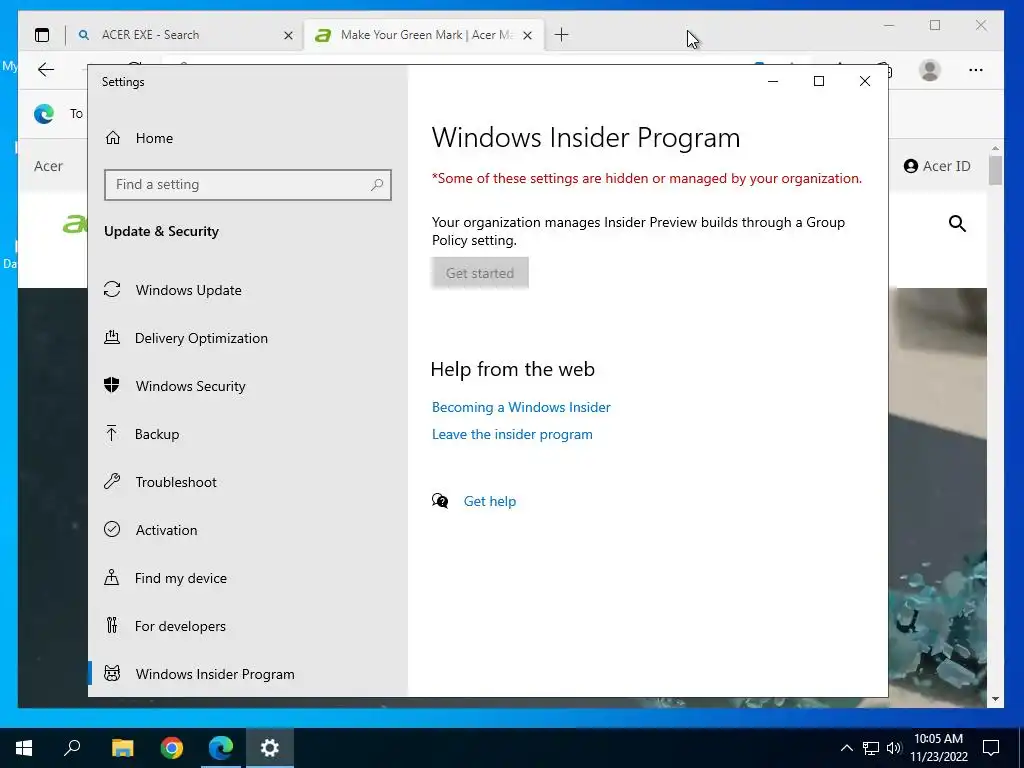Open Activation settings page

tap(248, 530)
